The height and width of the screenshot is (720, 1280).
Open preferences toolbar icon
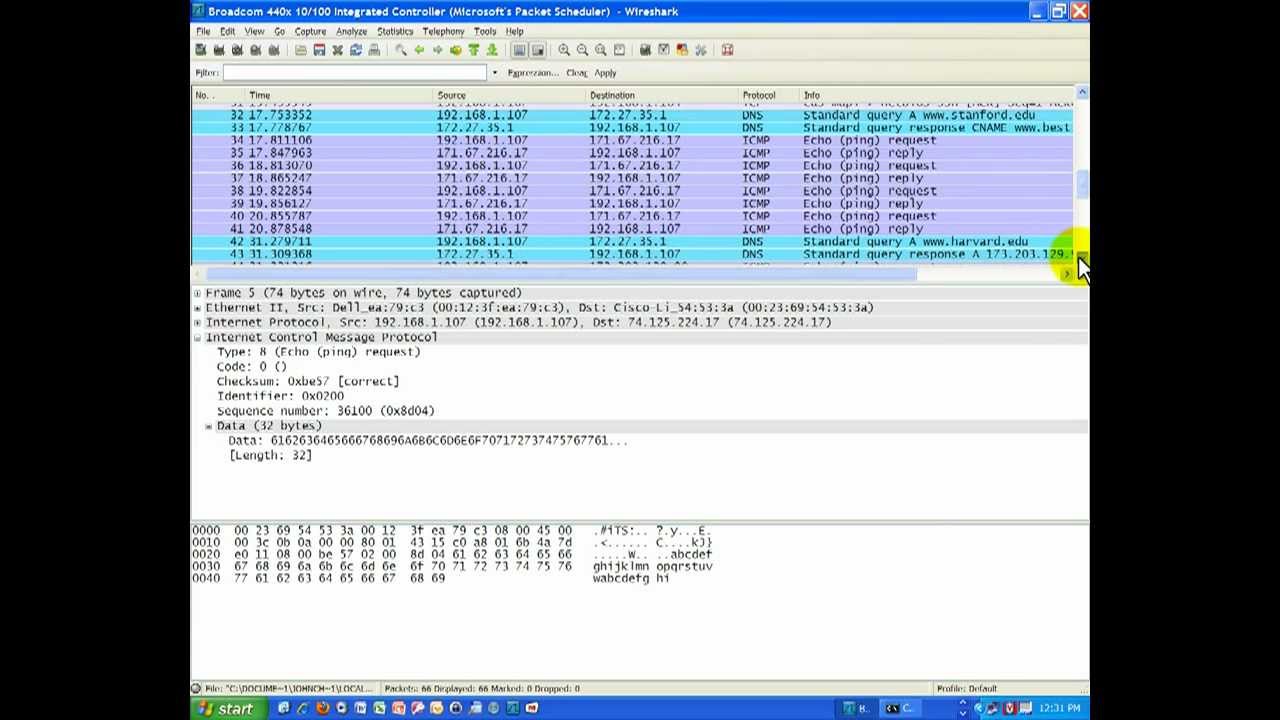pyautogui.click(x=701, y=50)
